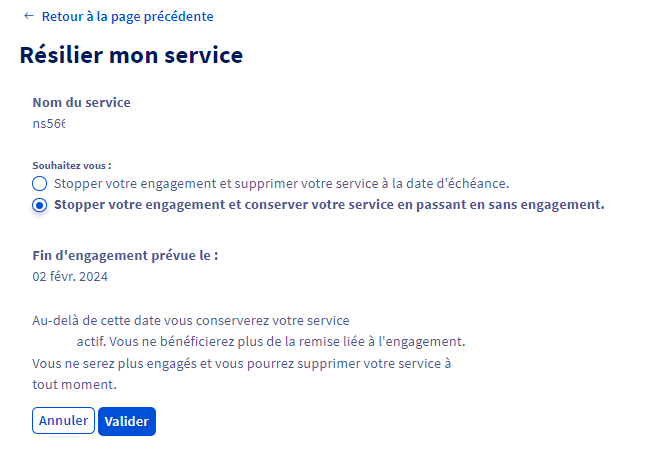Click the 'tout moment.' text line
The image size is (647, 455).
click(74, 383)
